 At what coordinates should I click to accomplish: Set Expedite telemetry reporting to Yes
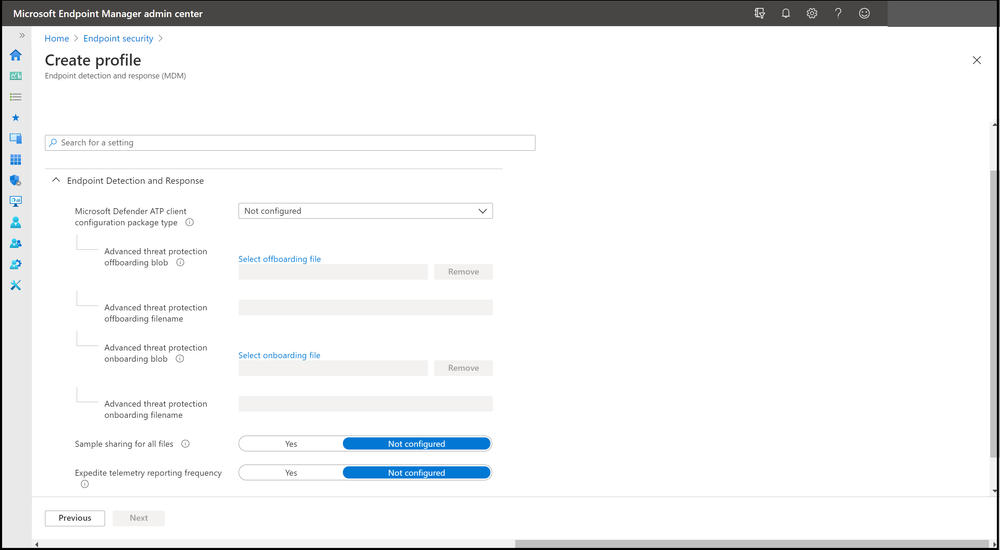tap(291, 473)
